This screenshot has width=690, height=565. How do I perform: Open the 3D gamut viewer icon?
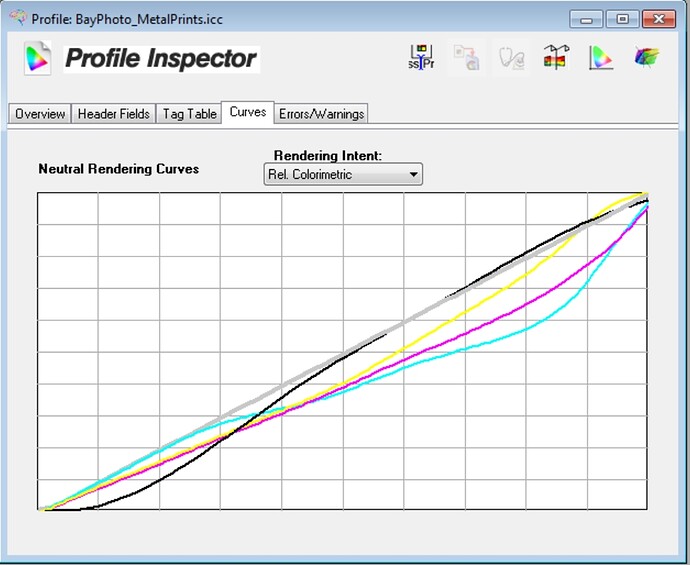(646, 58)
